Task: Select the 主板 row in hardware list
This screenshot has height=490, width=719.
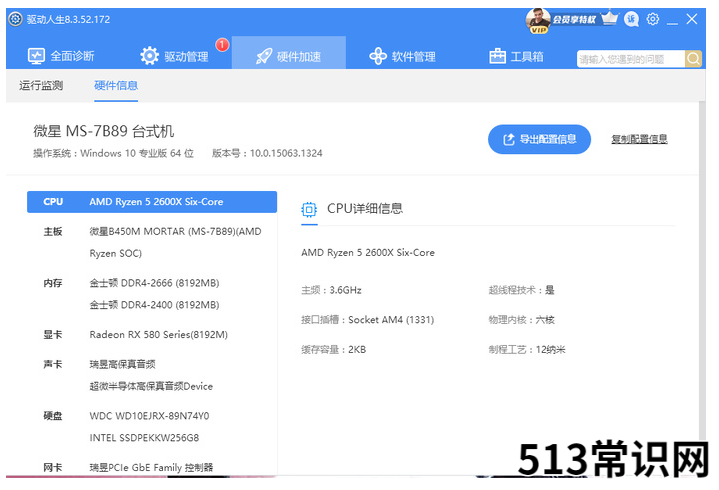Action: point(152,242)
